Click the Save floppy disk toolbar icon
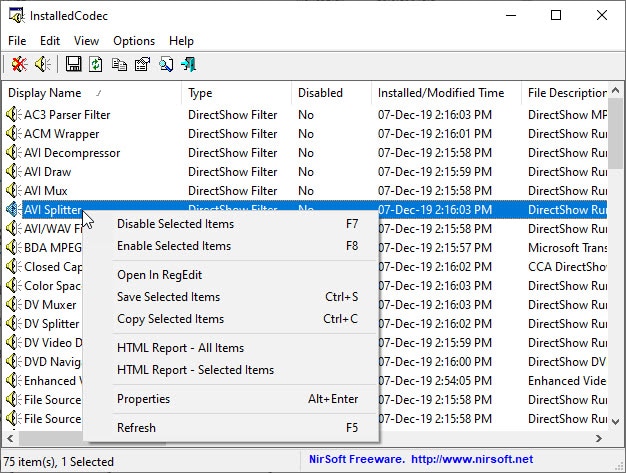This screenshot has height=473, width=626. pos(73,64)
